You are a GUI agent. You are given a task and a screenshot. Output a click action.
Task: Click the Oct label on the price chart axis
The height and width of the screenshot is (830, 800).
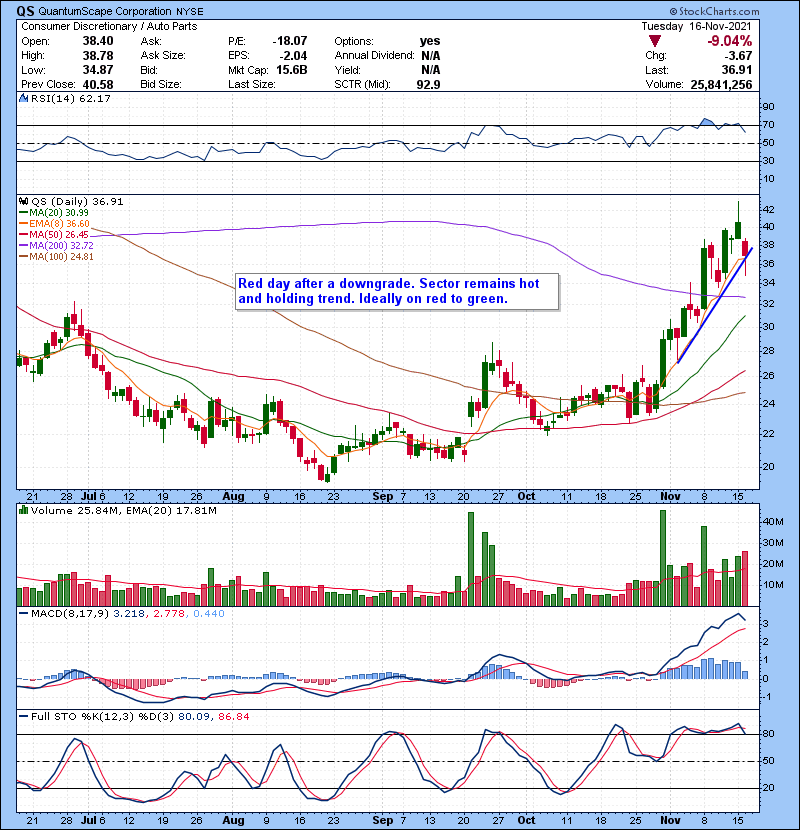[x=526, y=497]
